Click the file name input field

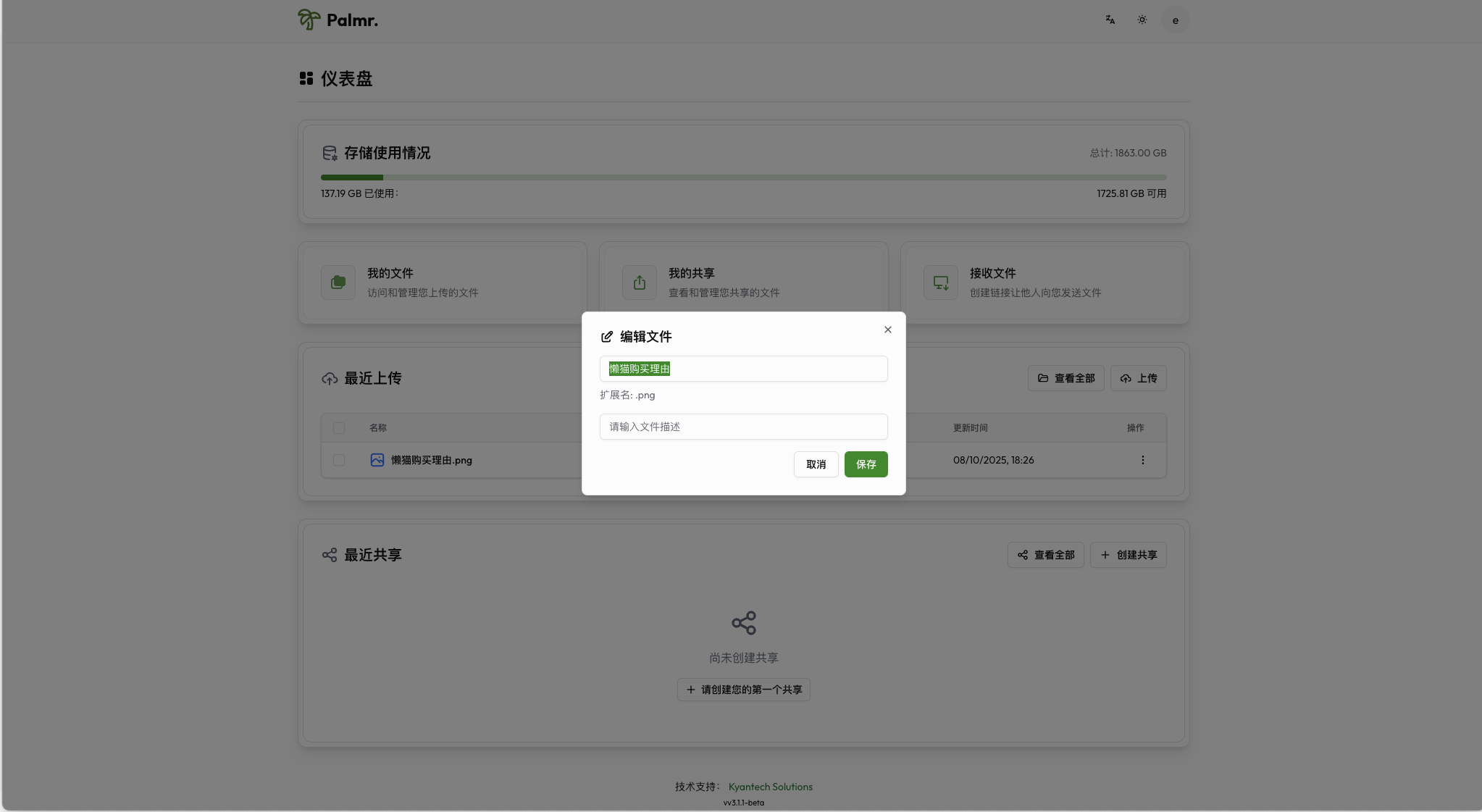[x=744, y=369]
